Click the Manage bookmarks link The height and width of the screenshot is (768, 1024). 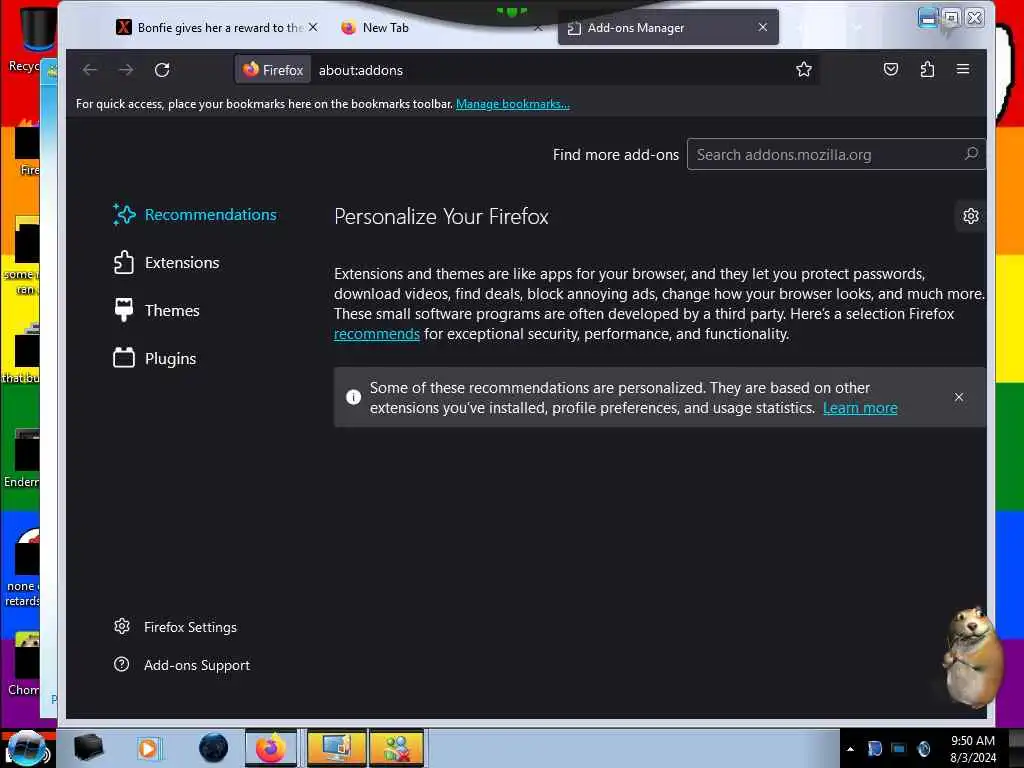click(x=513, y=104)
